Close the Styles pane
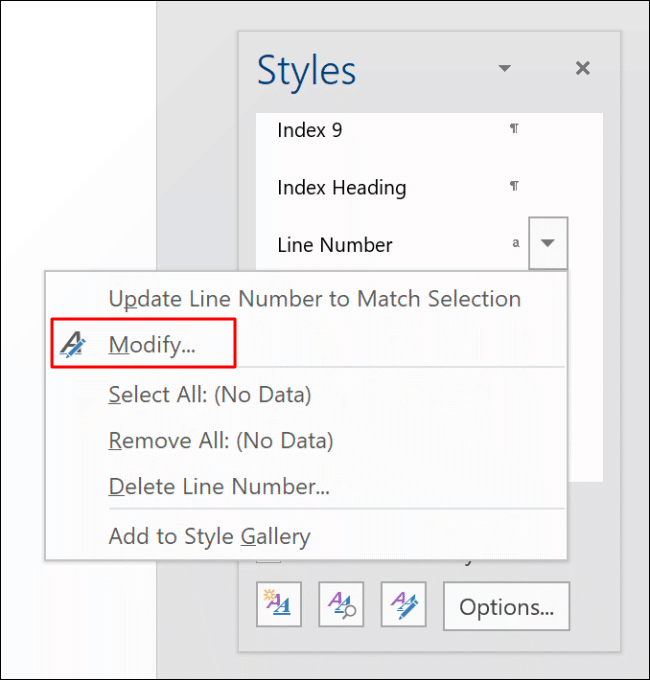Screen dimensions: 650x680 [583, 69]
